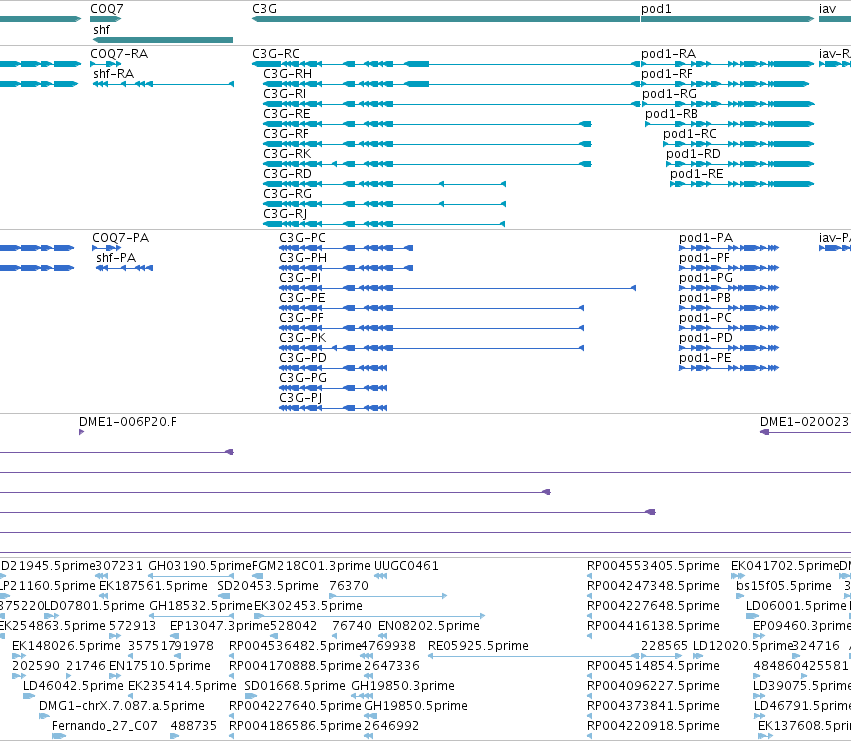Select transcript C3G-RH

point(288,74)
